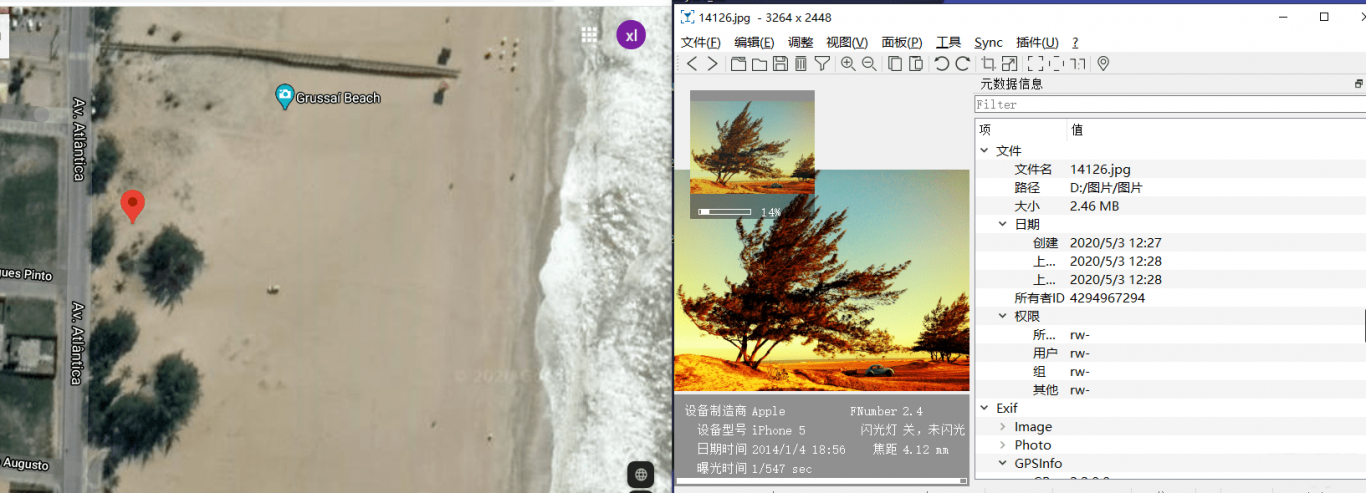1366x493 pixels.
Task: Open the Sync menu
Action: (x=988, y=42)
